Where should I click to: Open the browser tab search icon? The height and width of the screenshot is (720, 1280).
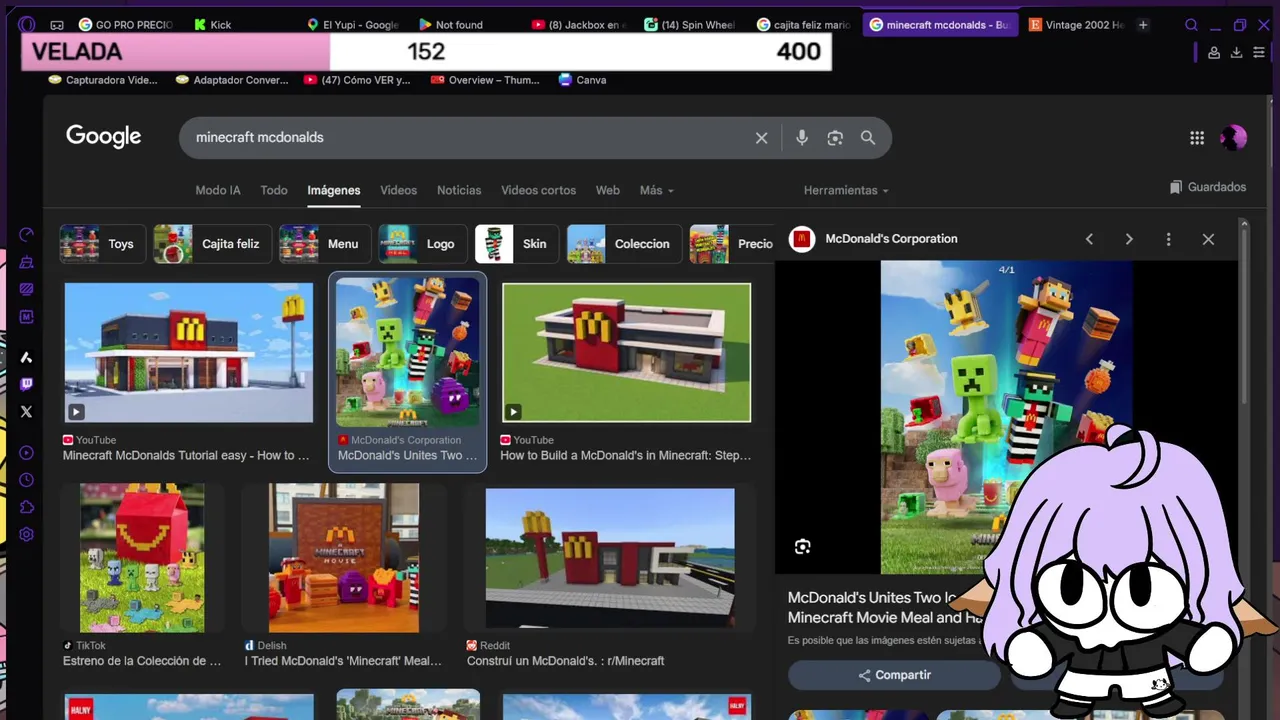(x=1191, y=25)
